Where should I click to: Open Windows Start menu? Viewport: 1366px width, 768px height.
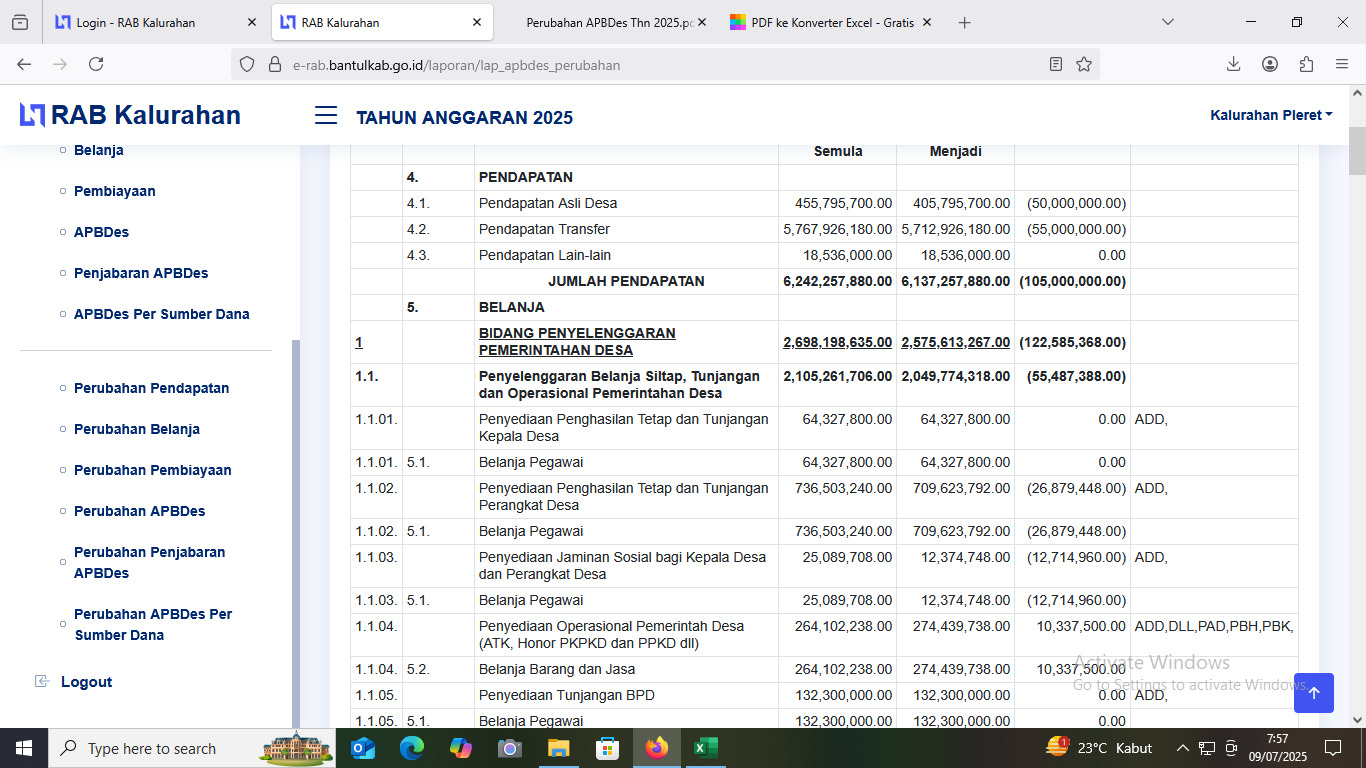(x=23, y=748)
